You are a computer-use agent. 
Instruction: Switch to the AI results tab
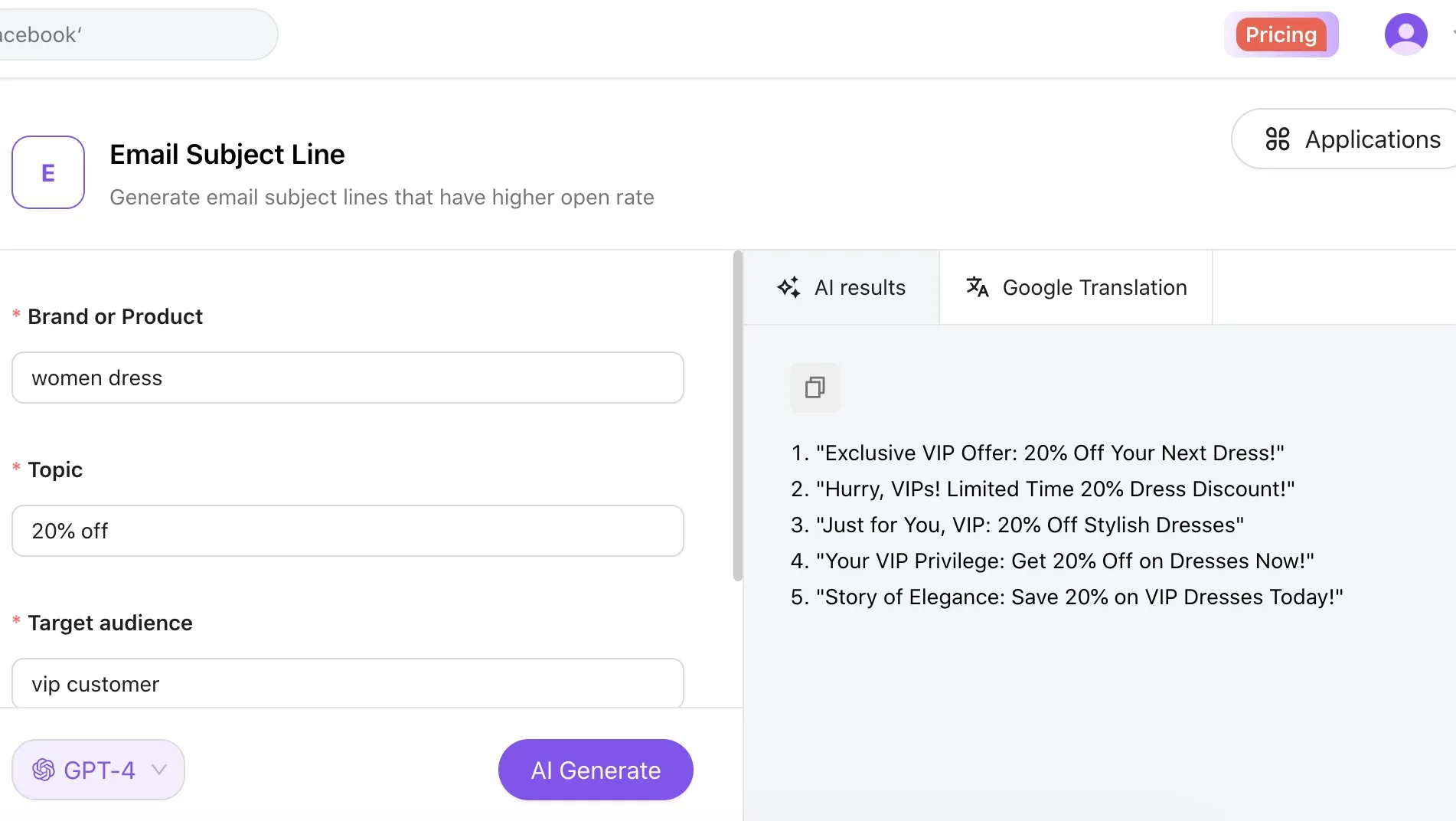[842, 287]
